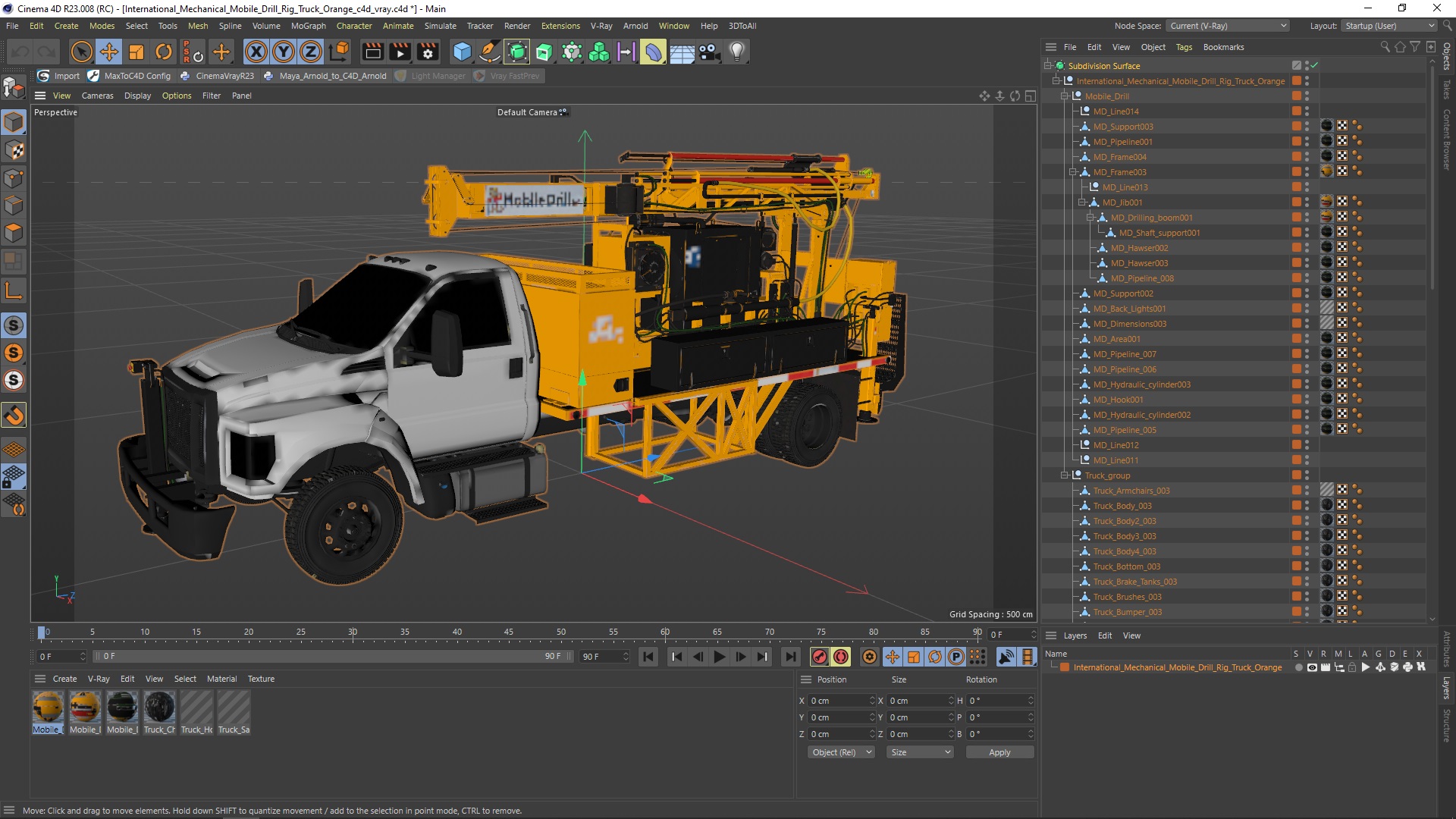Open the Object (Rel) coordinate dropdown

(841, 752)
